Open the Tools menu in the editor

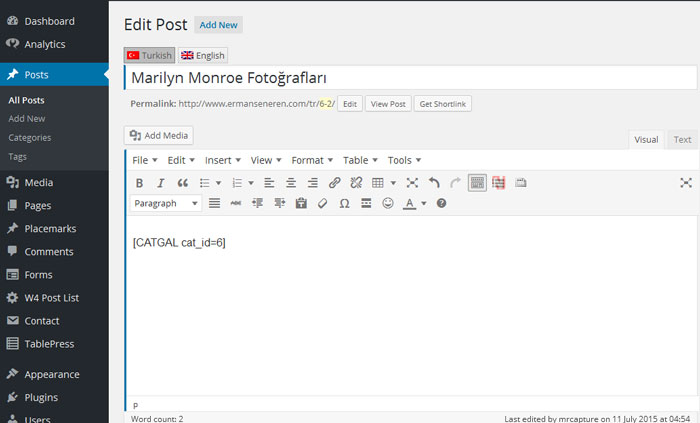[x=404, y=160]
